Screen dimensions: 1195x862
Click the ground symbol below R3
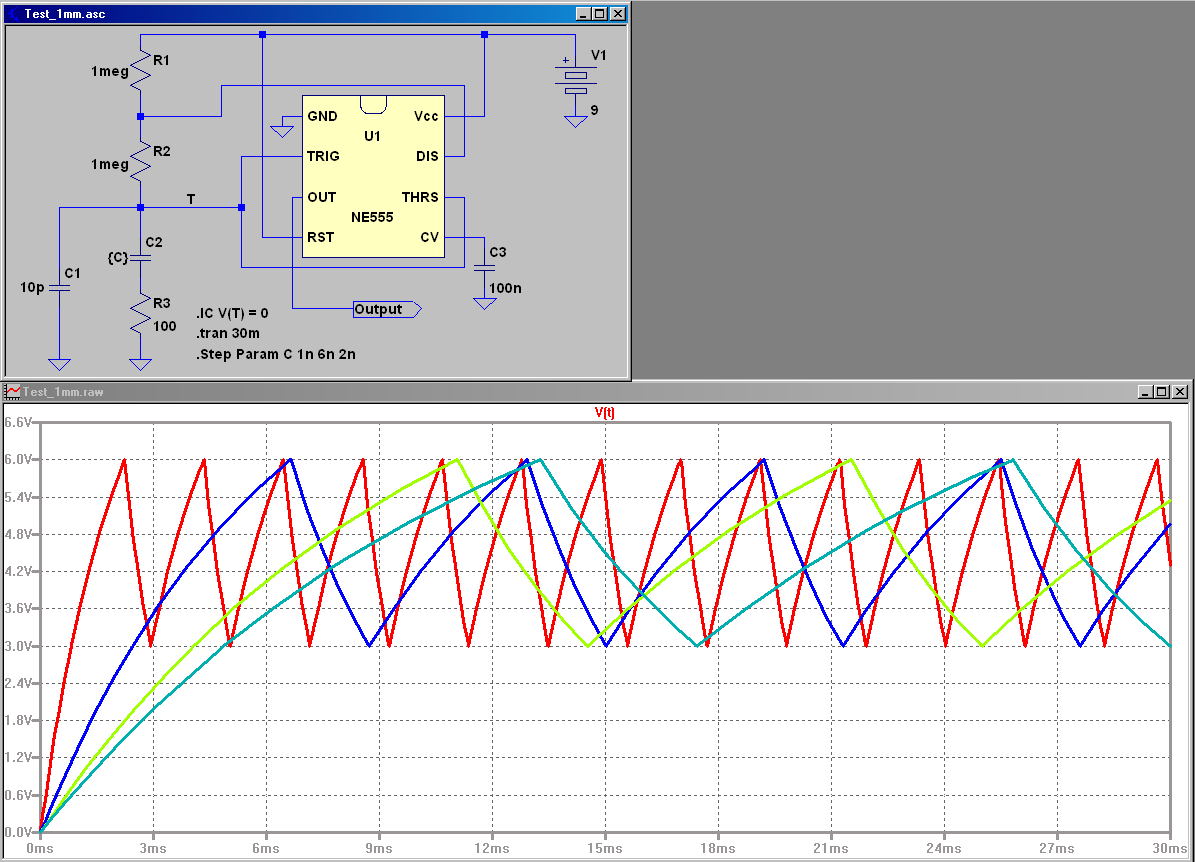click(x=140, y=364)
